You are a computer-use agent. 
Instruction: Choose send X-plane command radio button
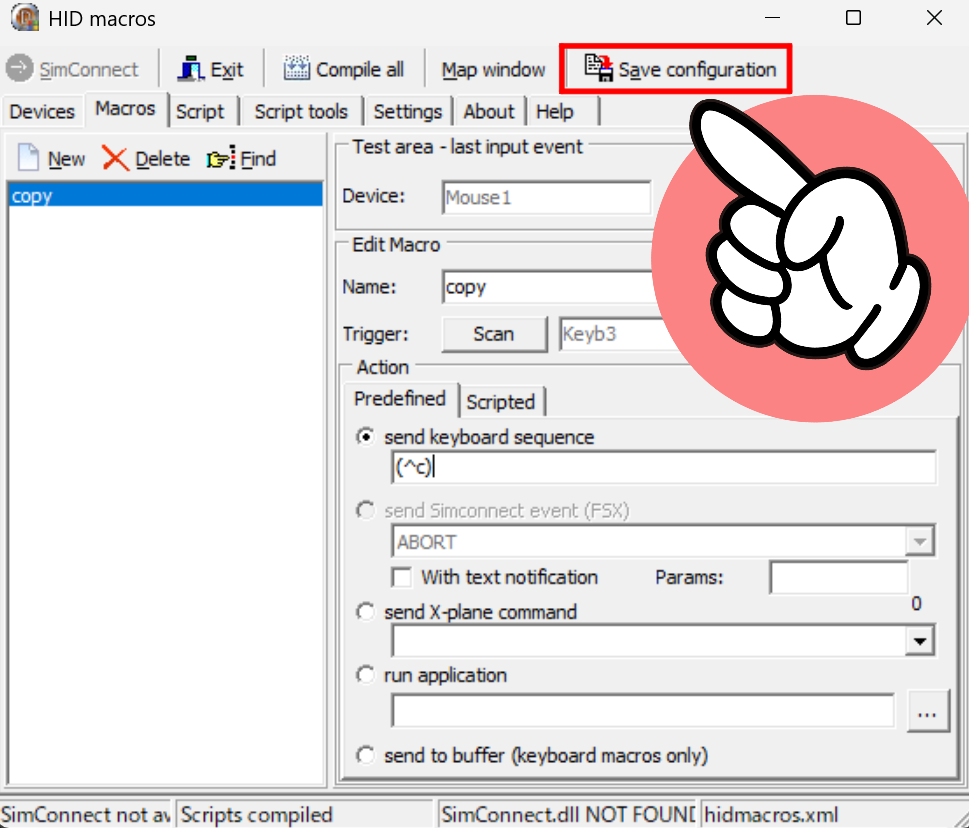pyautogui.click(x=366, y=612)
